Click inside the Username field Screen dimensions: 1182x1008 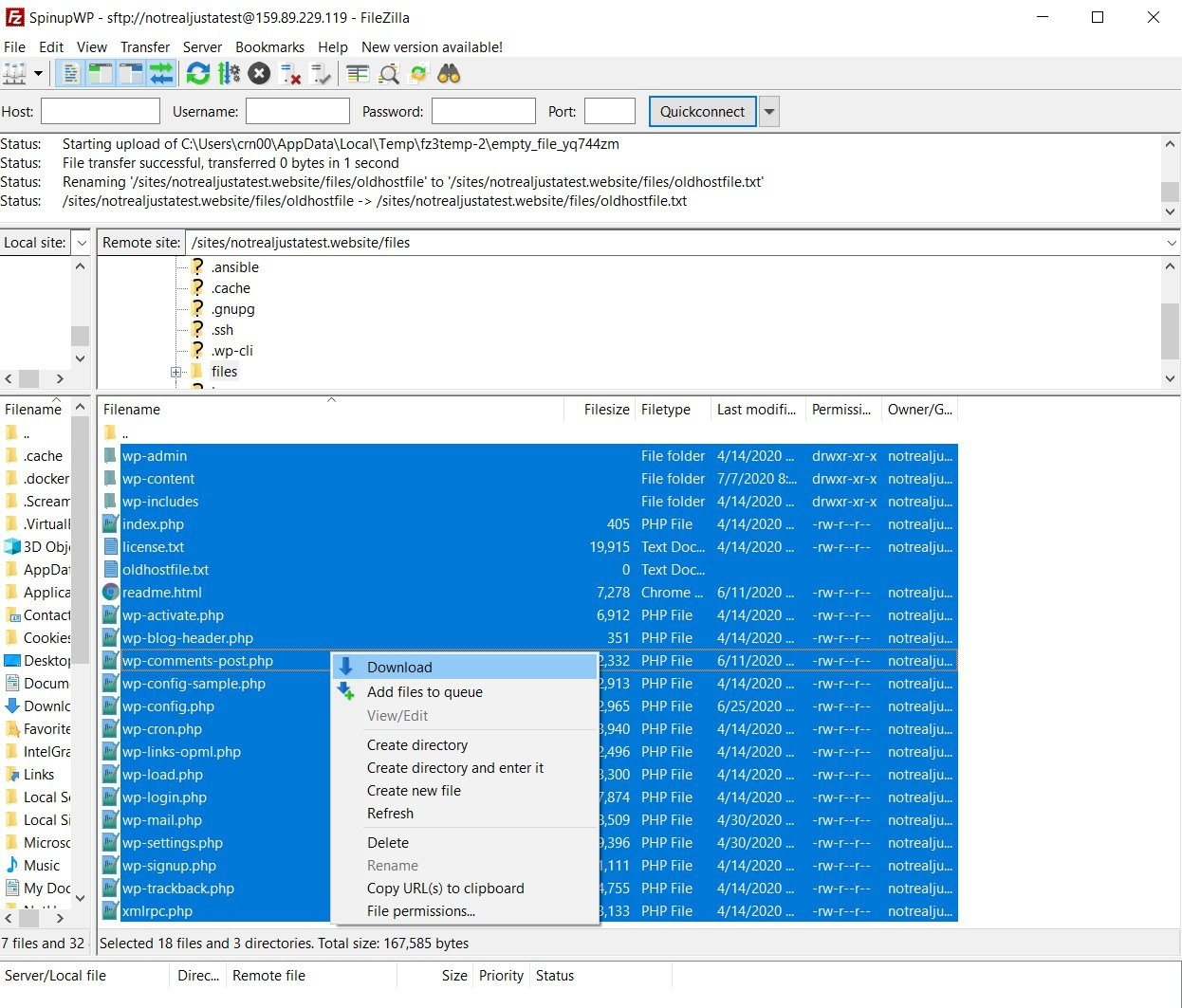[x=297, y=111]
